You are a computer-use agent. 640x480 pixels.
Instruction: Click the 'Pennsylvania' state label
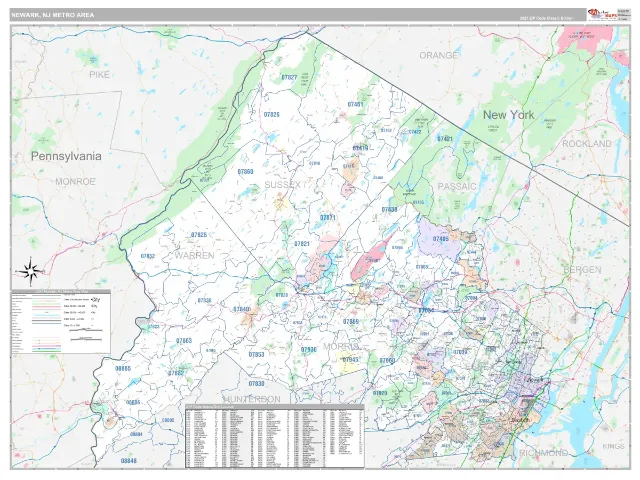66,156
